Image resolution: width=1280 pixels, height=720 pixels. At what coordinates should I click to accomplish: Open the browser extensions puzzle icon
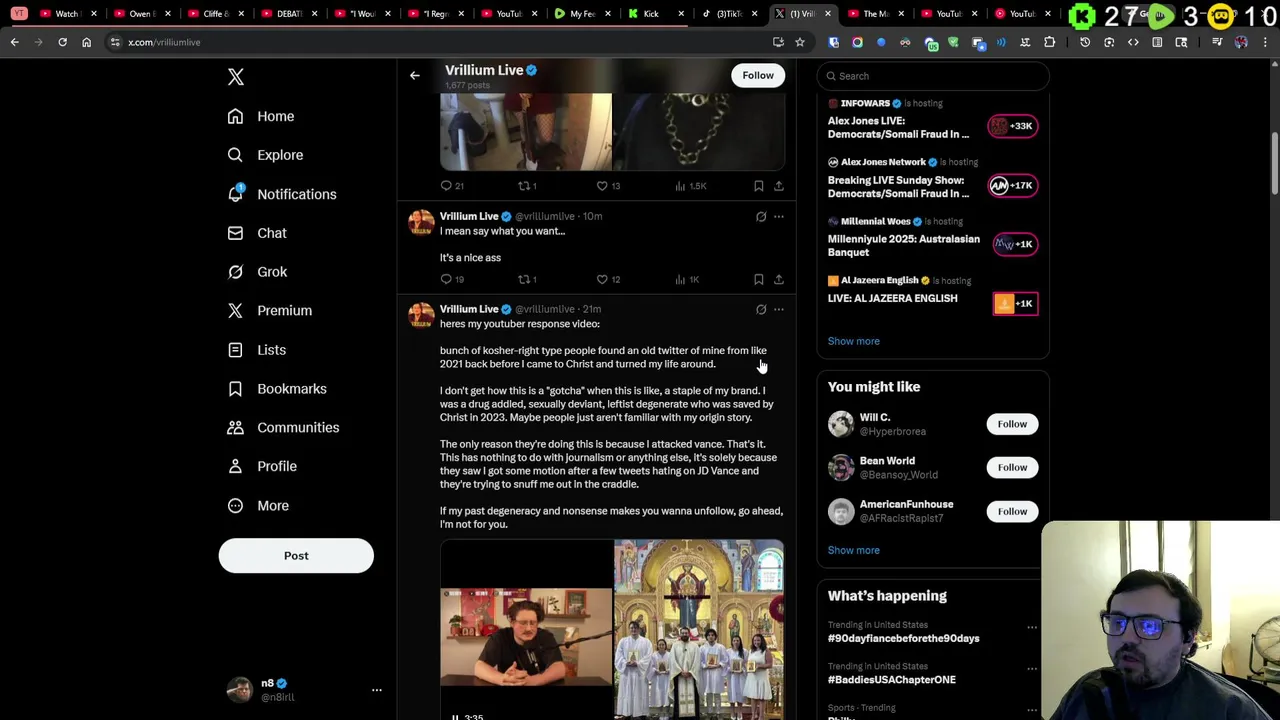tap(1049, 42)
